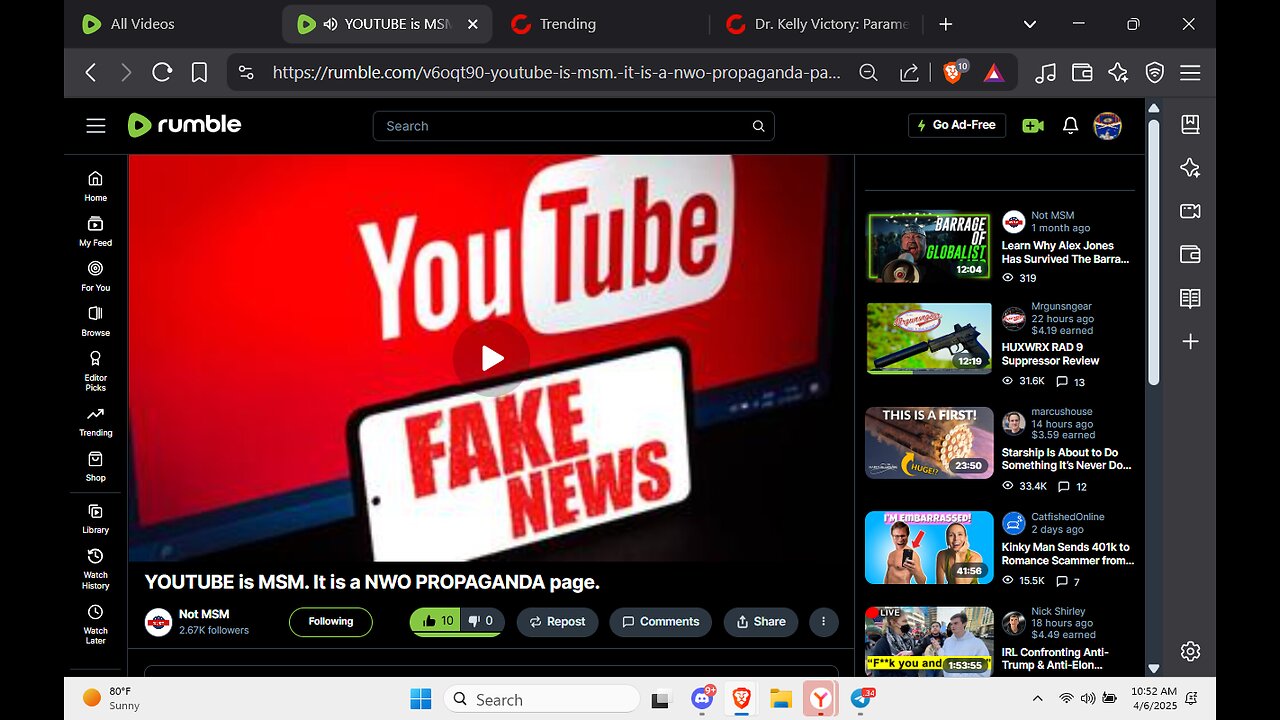
Task: Bookmark this page icon in the toolbar
Action: (x=199, y=72)
